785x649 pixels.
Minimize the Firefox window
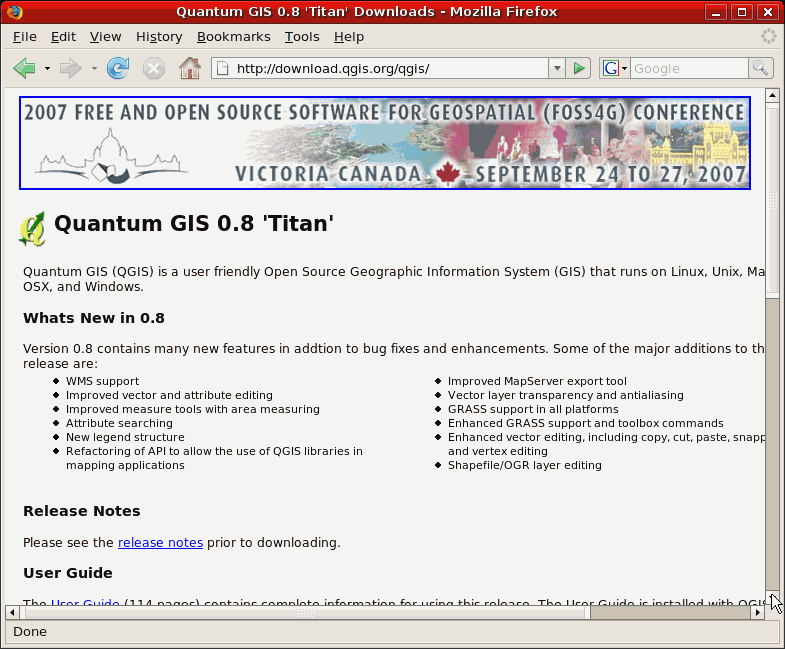716,12
